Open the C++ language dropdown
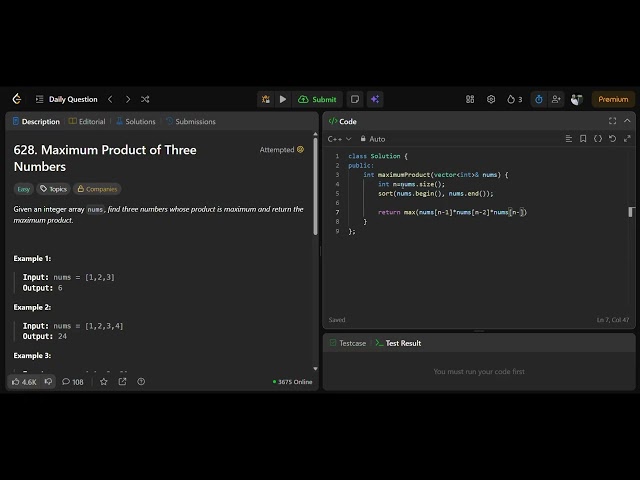The image size is (640, 480). tap(339, 139)
